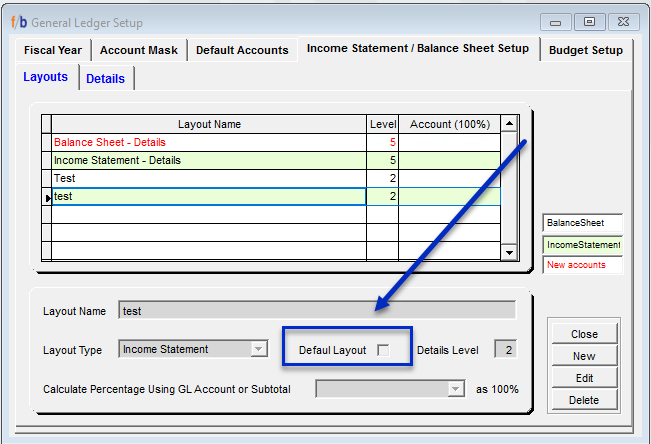This screenshot has width=651, height=444.
Task: Open the Budget Setup tab
Action: 587,50
